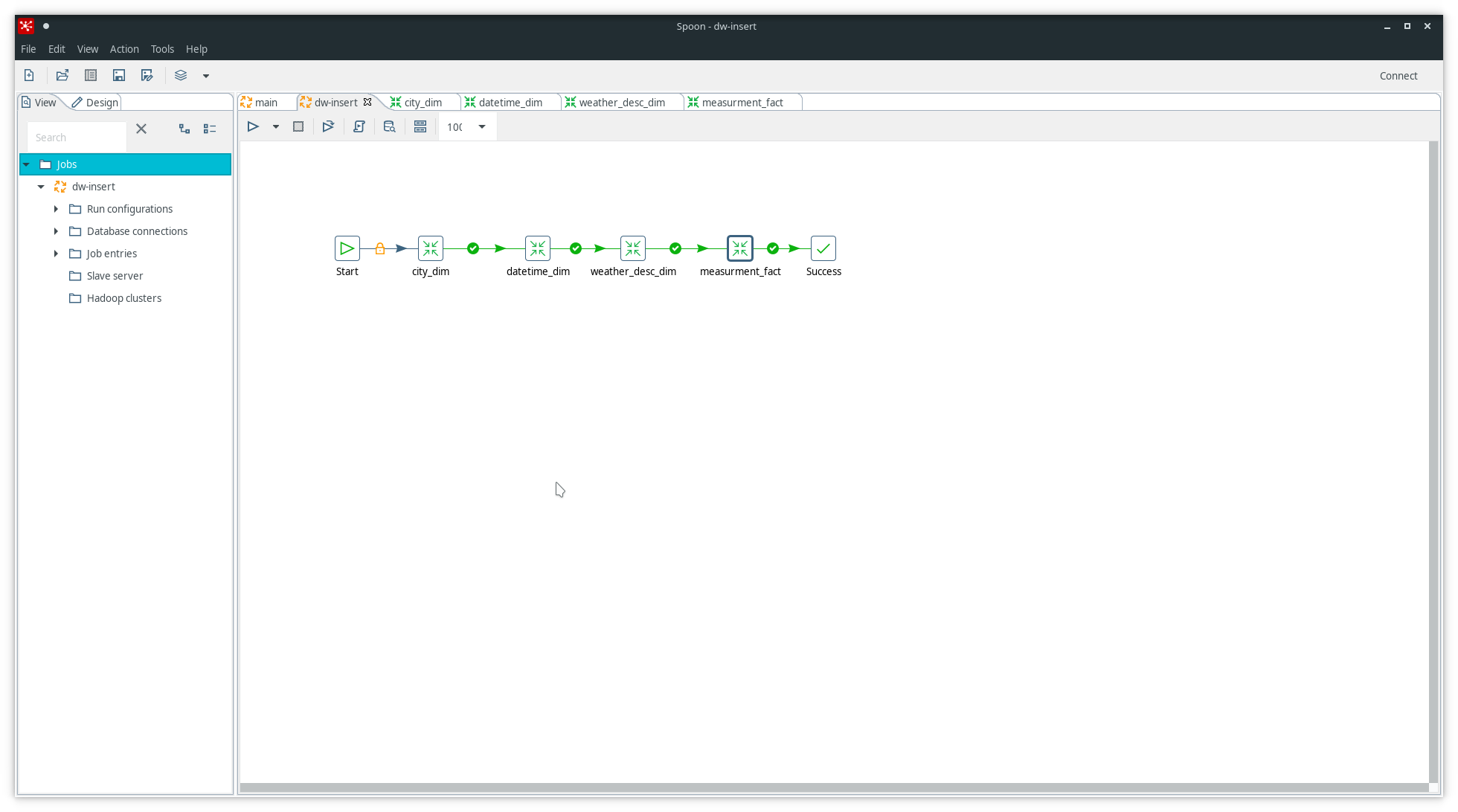Select the city_dim transformation entry
1458x812 pixels.
(x=431, y=248)
